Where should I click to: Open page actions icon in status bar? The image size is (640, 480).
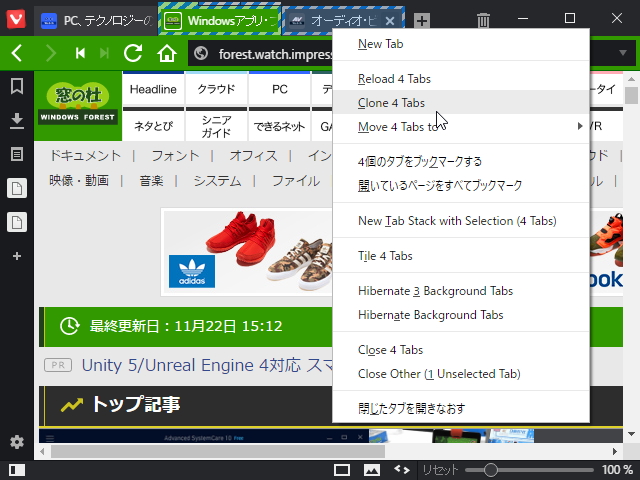pyautogui.click(x=402, y=470)
